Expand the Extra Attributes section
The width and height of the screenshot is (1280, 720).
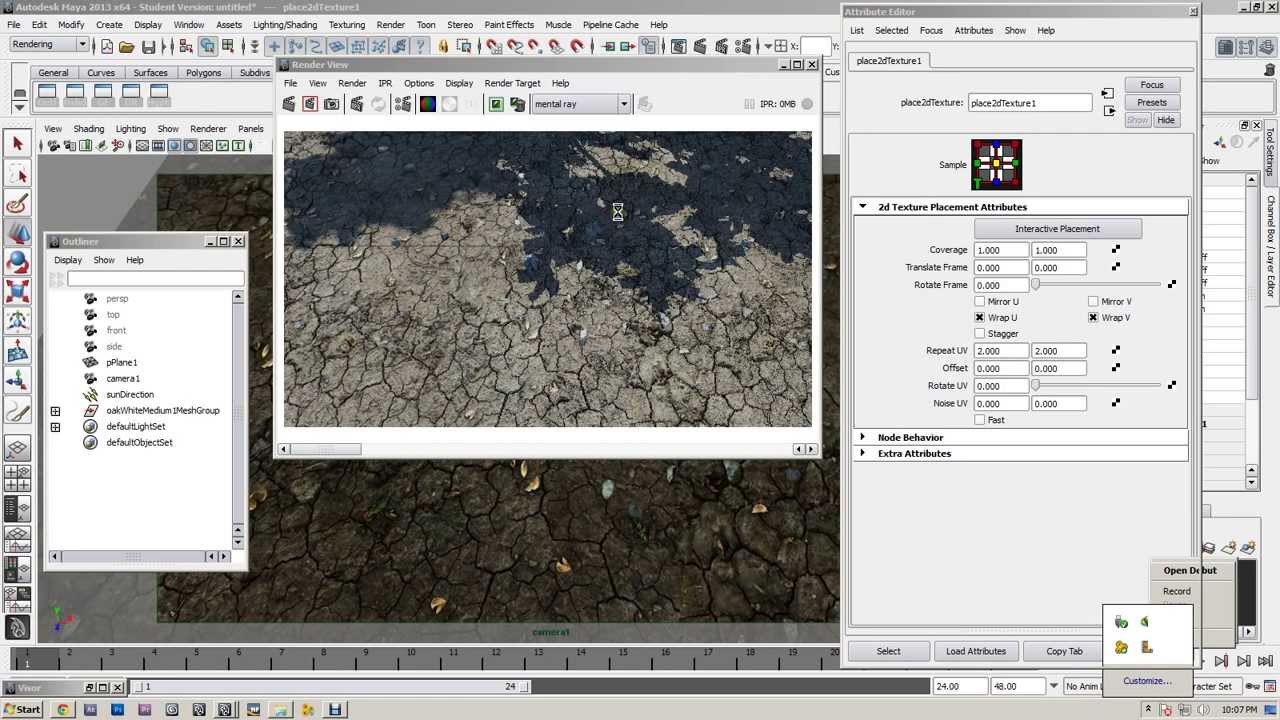pyautogui.click(x=863, y=453)
